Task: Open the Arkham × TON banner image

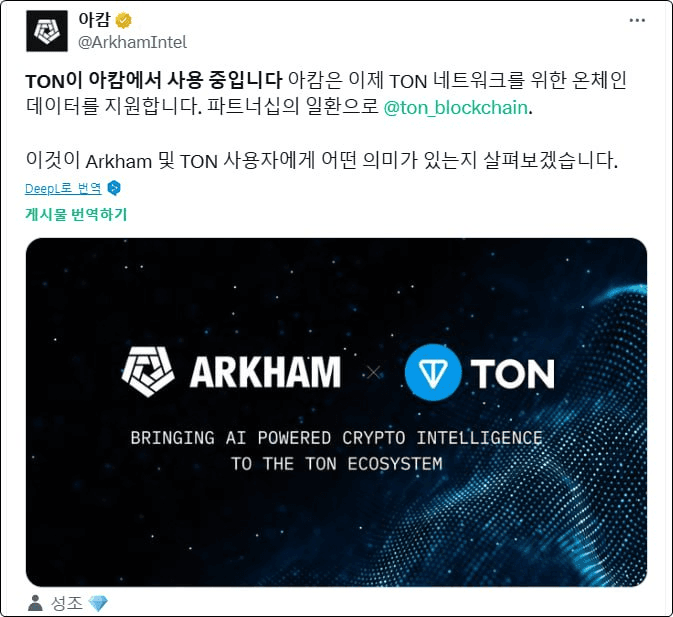Action: tap(336, 412)
